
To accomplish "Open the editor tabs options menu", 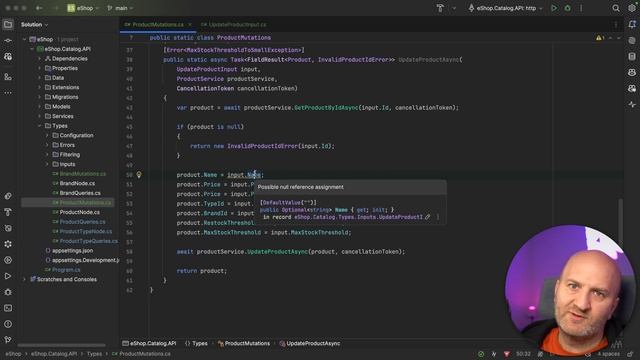I will 616,24.
